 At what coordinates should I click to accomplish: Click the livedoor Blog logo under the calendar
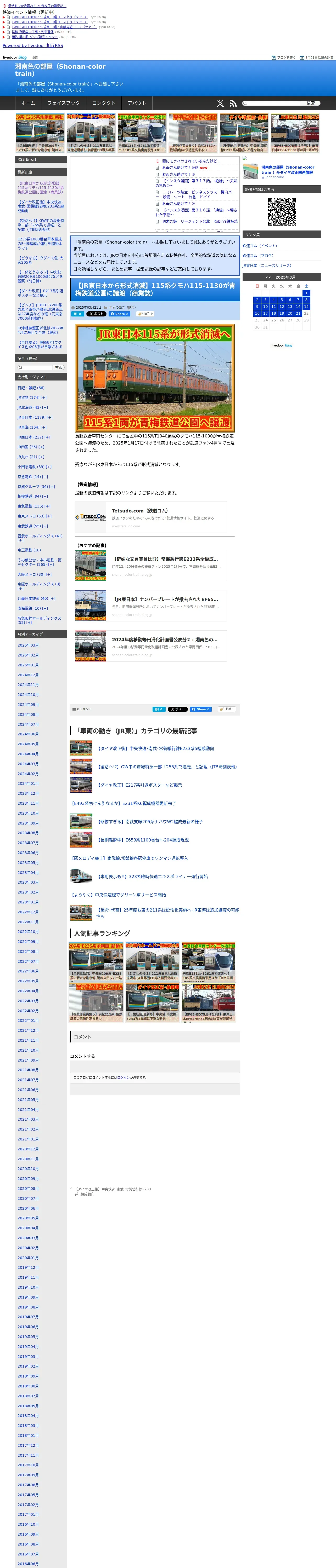282,345
